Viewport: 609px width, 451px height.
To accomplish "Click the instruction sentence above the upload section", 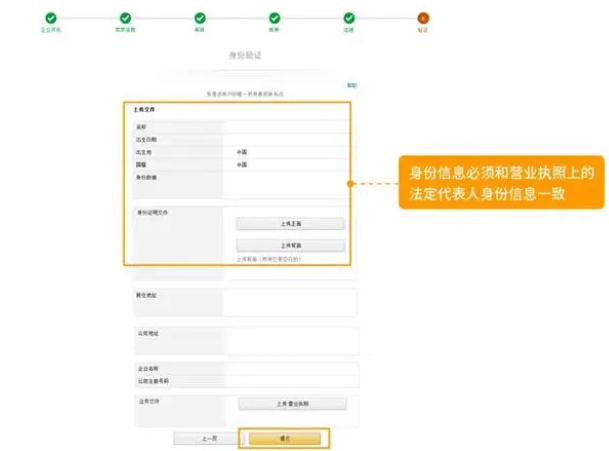I will pos(245,94).
